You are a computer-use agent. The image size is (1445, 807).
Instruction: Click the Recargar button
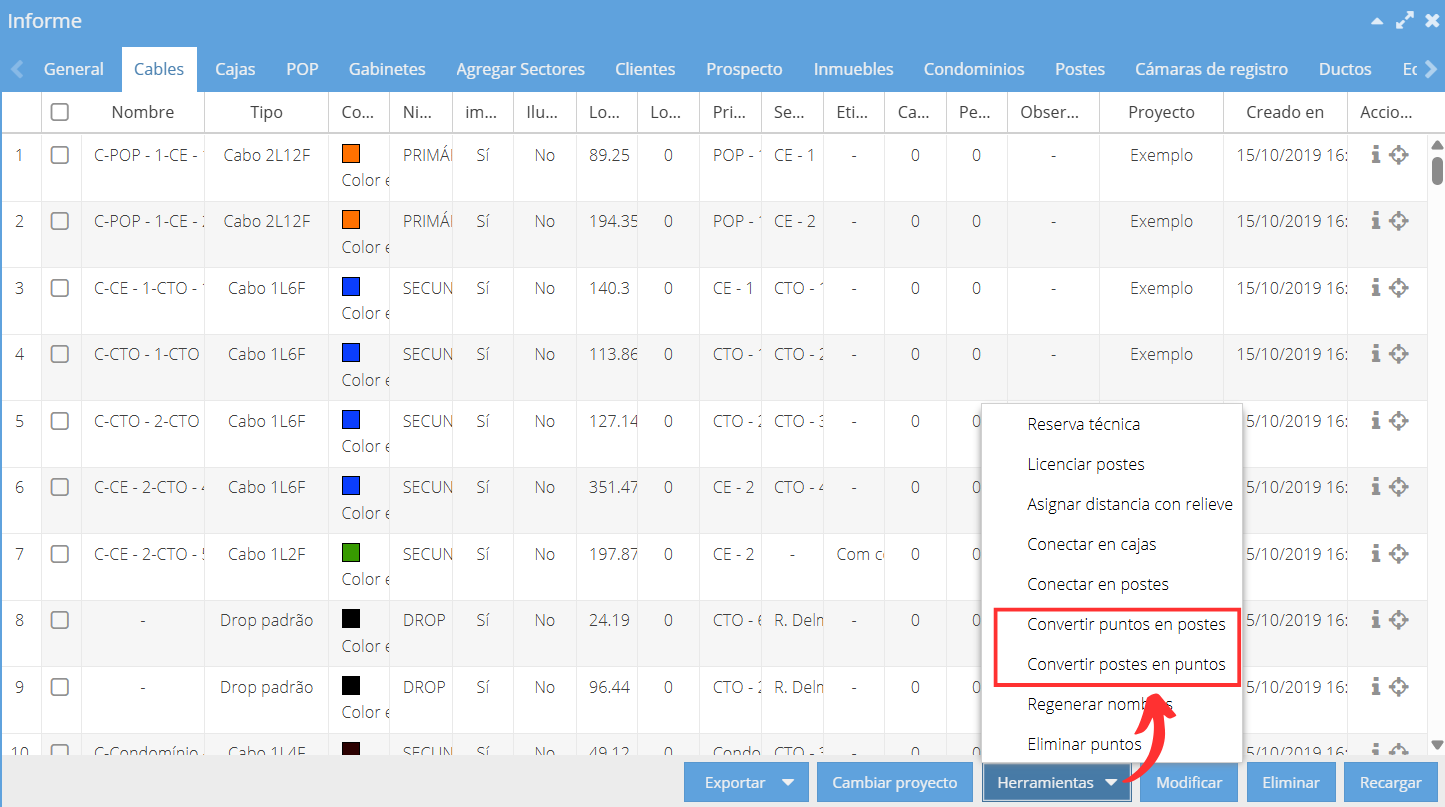[1391, 783]
